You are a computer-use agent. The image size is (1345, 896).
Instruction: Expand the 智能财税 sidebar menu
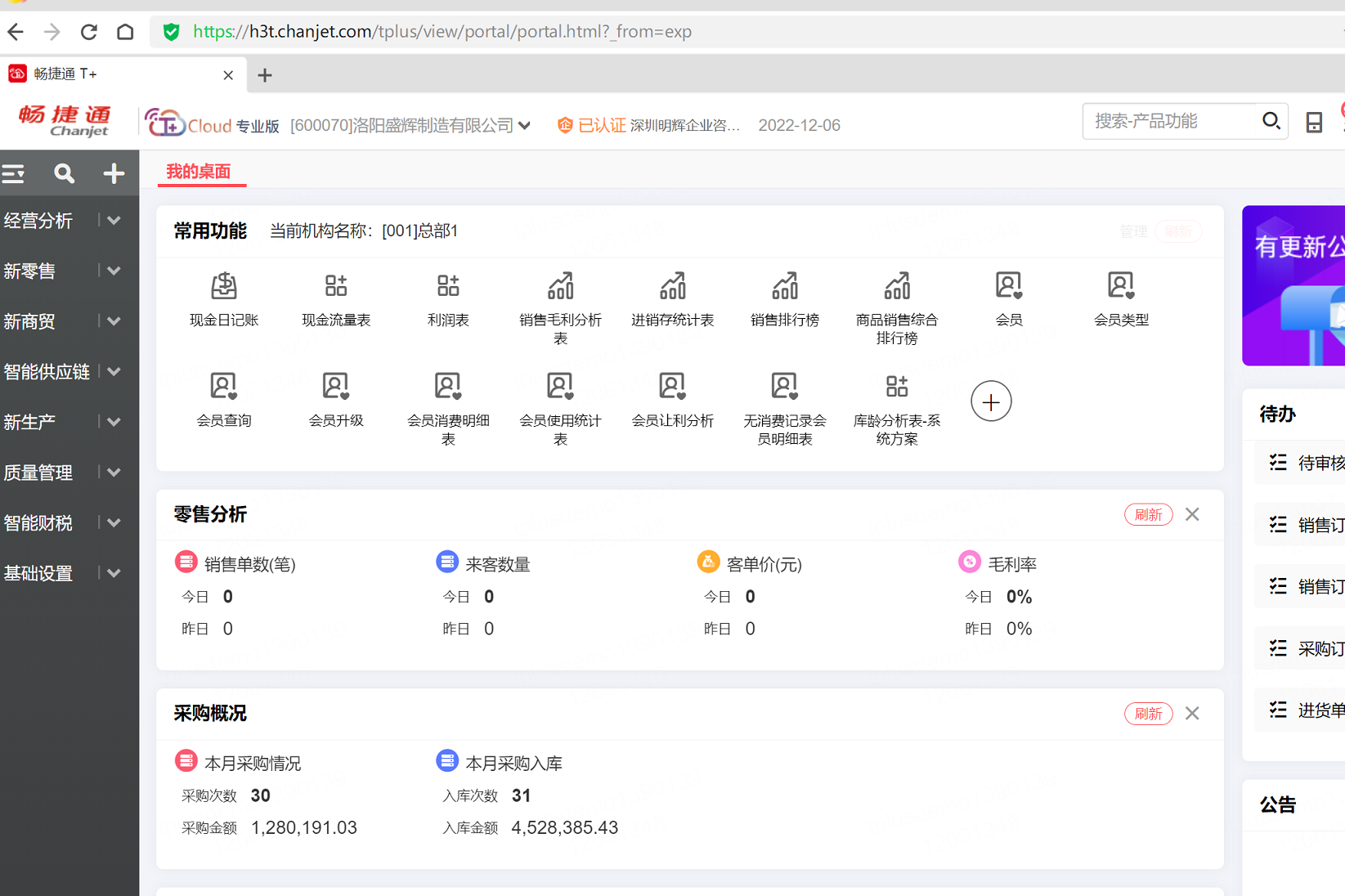tap(114, 522)
